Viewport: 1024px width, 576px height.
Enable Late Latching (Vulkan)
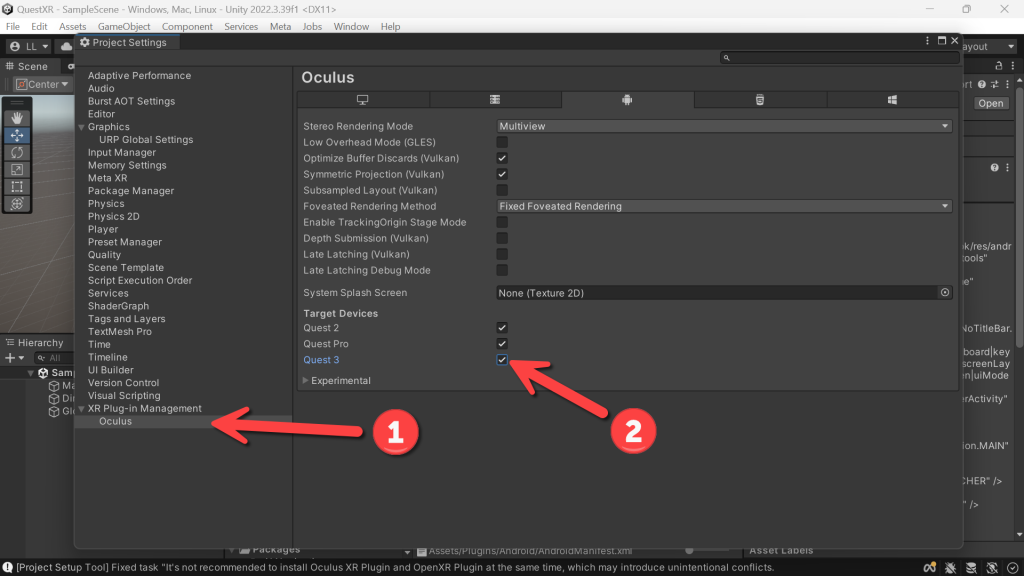pyautogui.click(x=502, y=254)
